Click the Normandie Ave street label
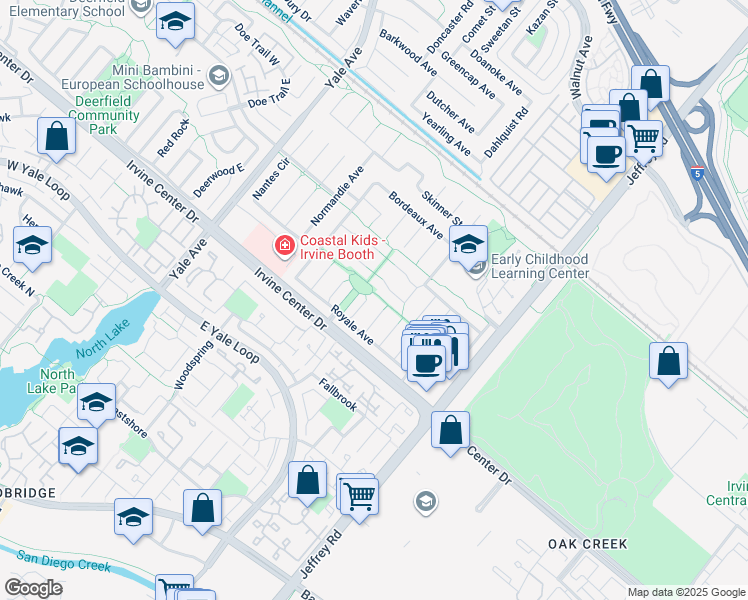 (x=337, y=196)
